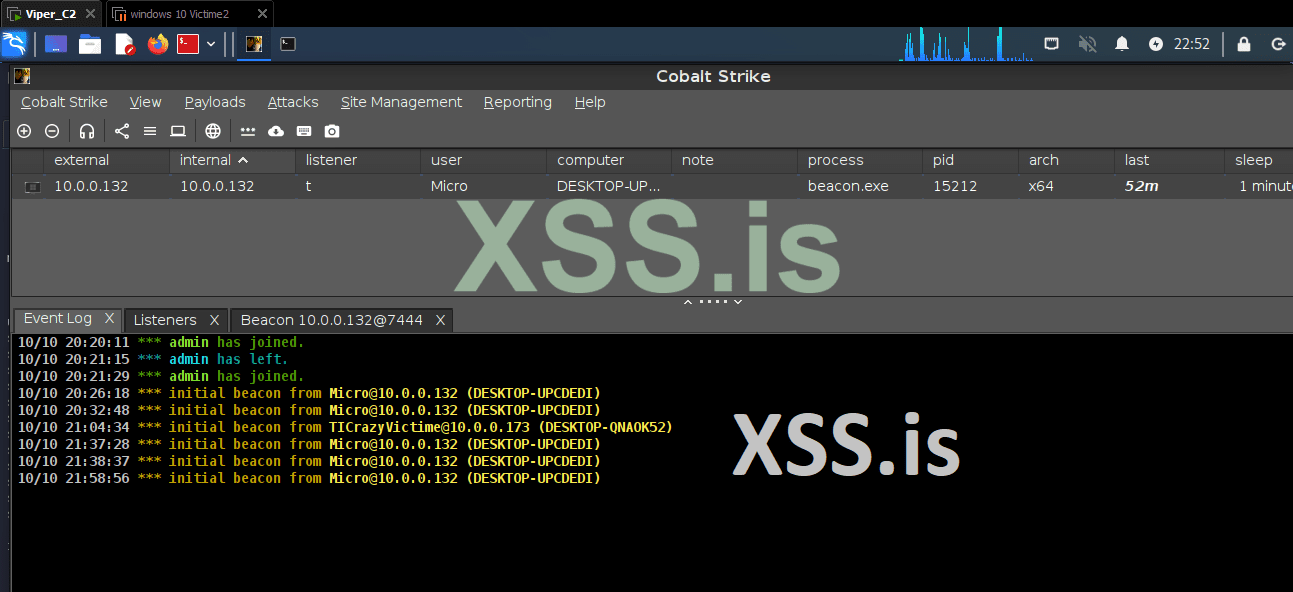The height and width of the screenshot is (592, 1293).
Task: Sort by the sleep column header
Action: tap(1257, 160)
